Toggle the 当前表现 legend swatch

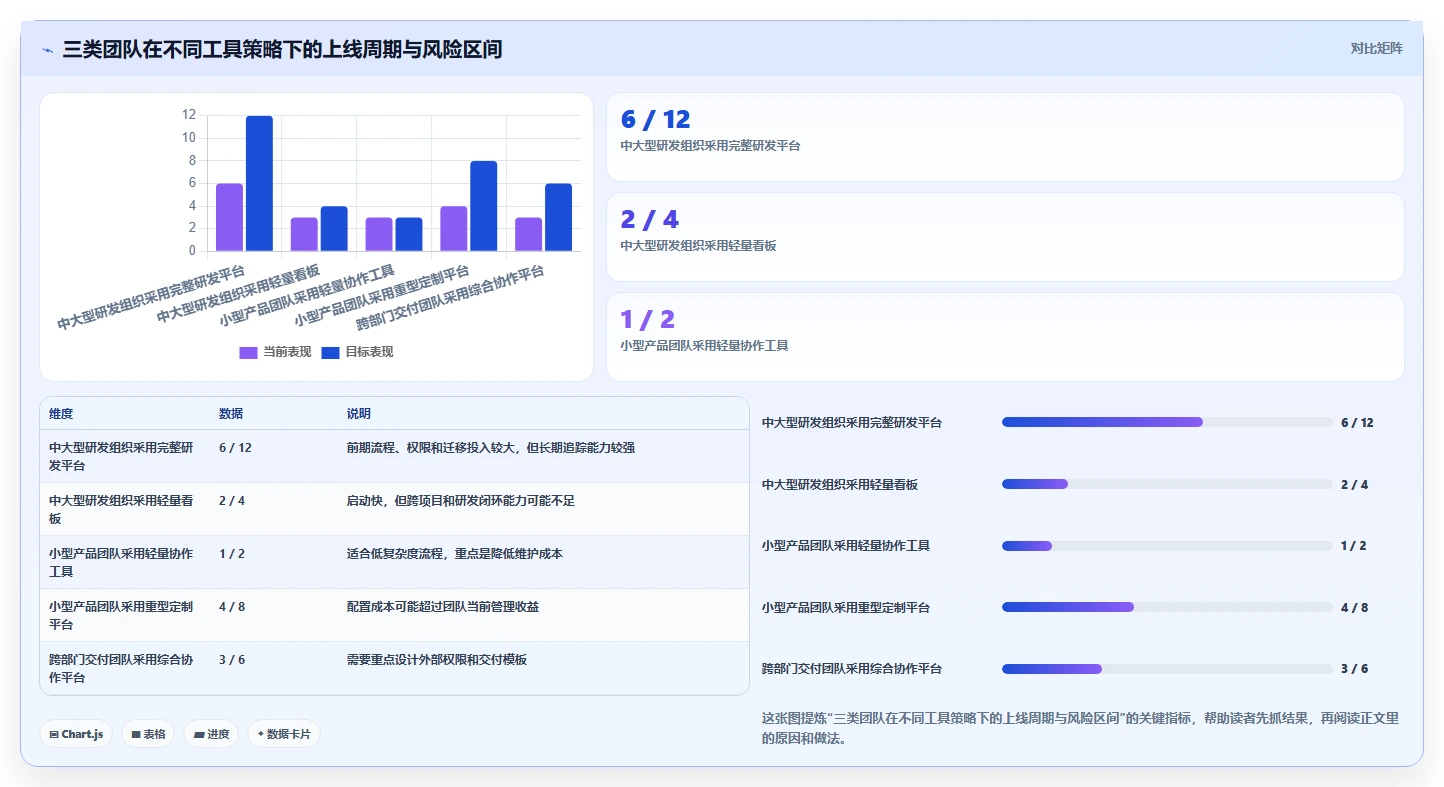[249, 352]
